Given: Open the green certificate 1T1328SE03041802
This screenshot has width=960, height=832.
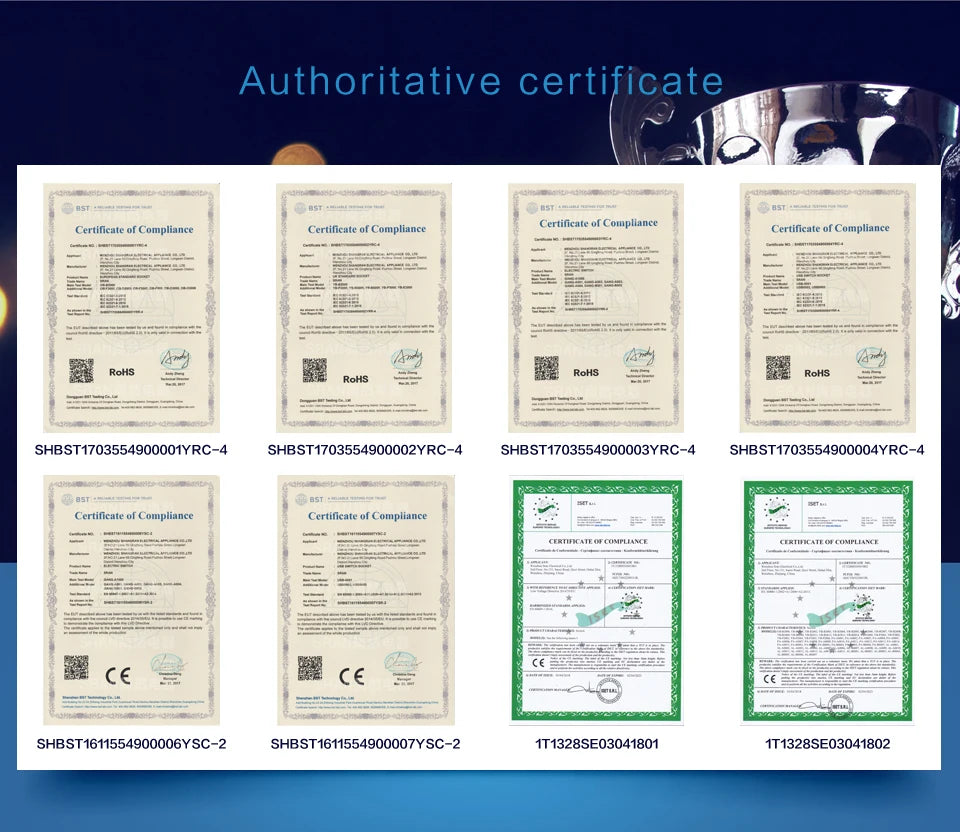Looking at the screenshot, I should [828, 602].
